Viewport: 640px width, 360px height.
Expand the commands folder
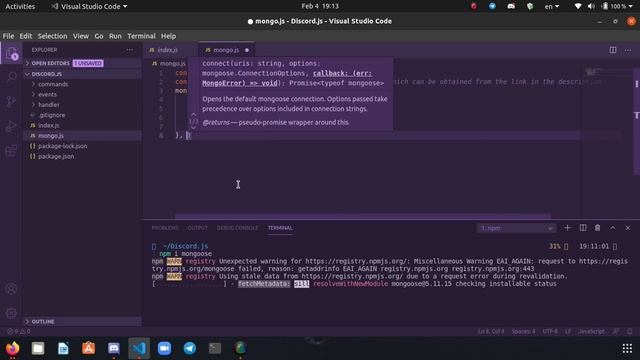pos(83,84)
